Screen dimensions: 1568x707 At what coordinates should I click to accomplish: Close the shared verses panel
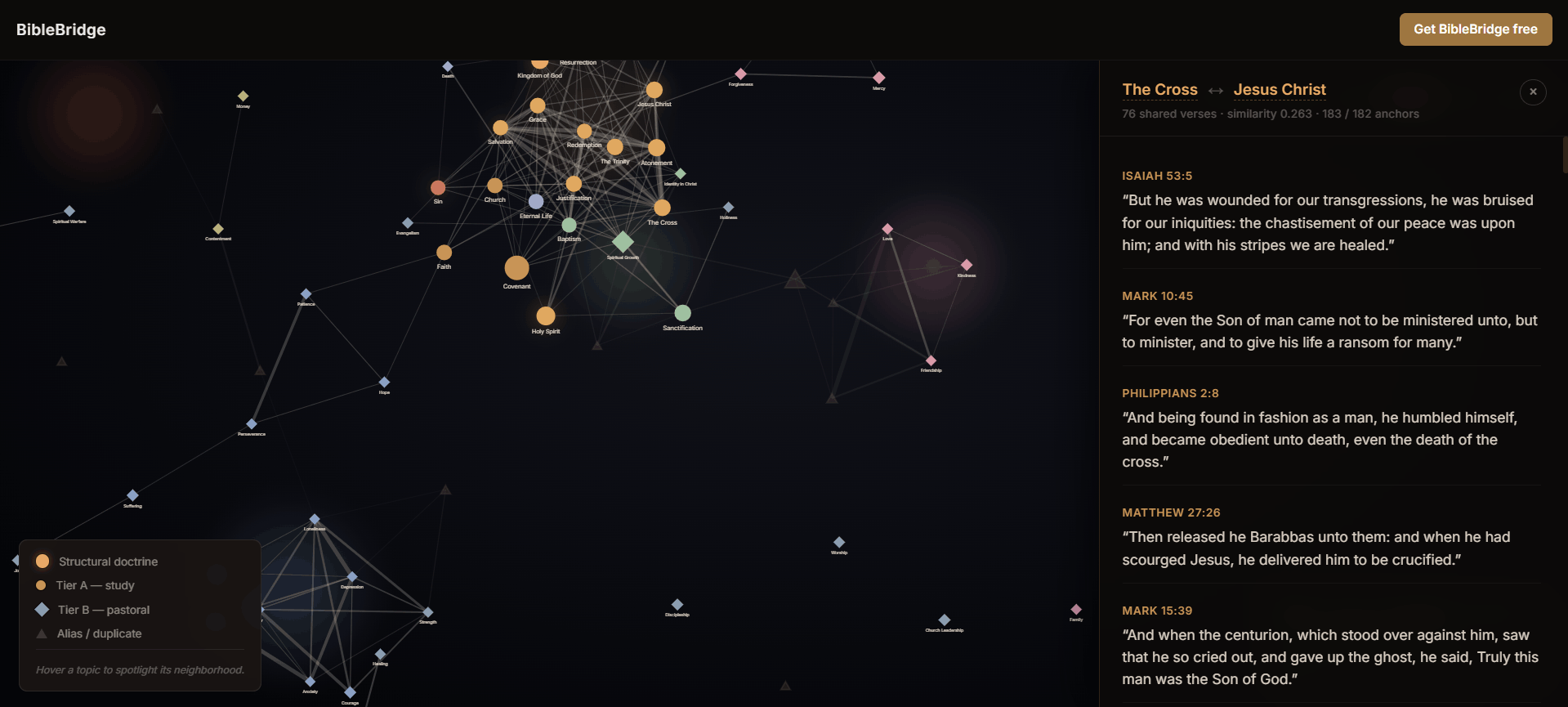[x=1533, y=92]
